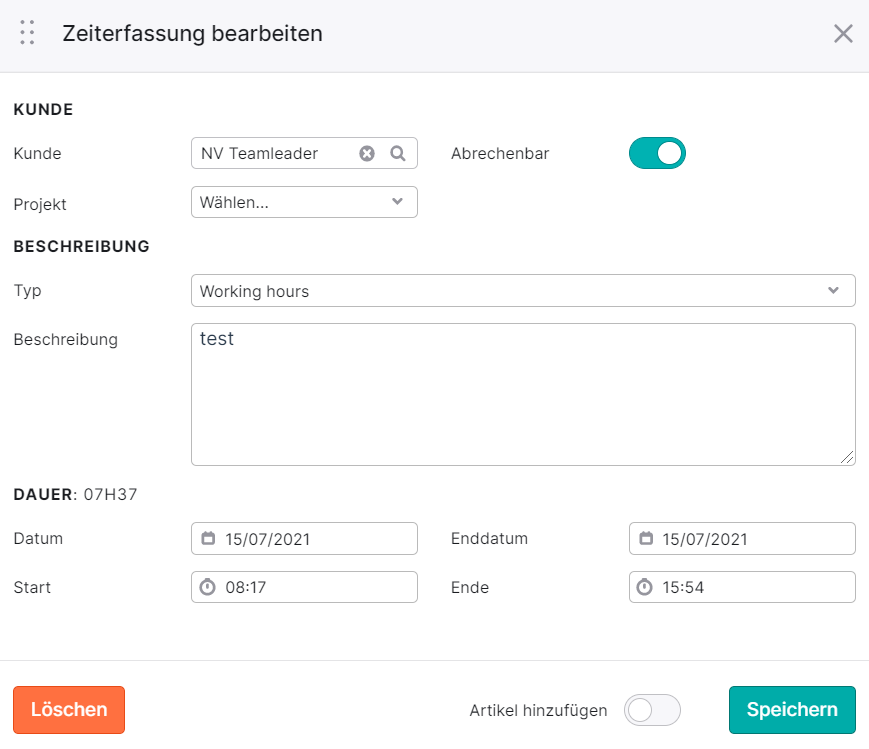869x749 pixels.
Task: Click into the Beschreibung text area
Action: 523,394
